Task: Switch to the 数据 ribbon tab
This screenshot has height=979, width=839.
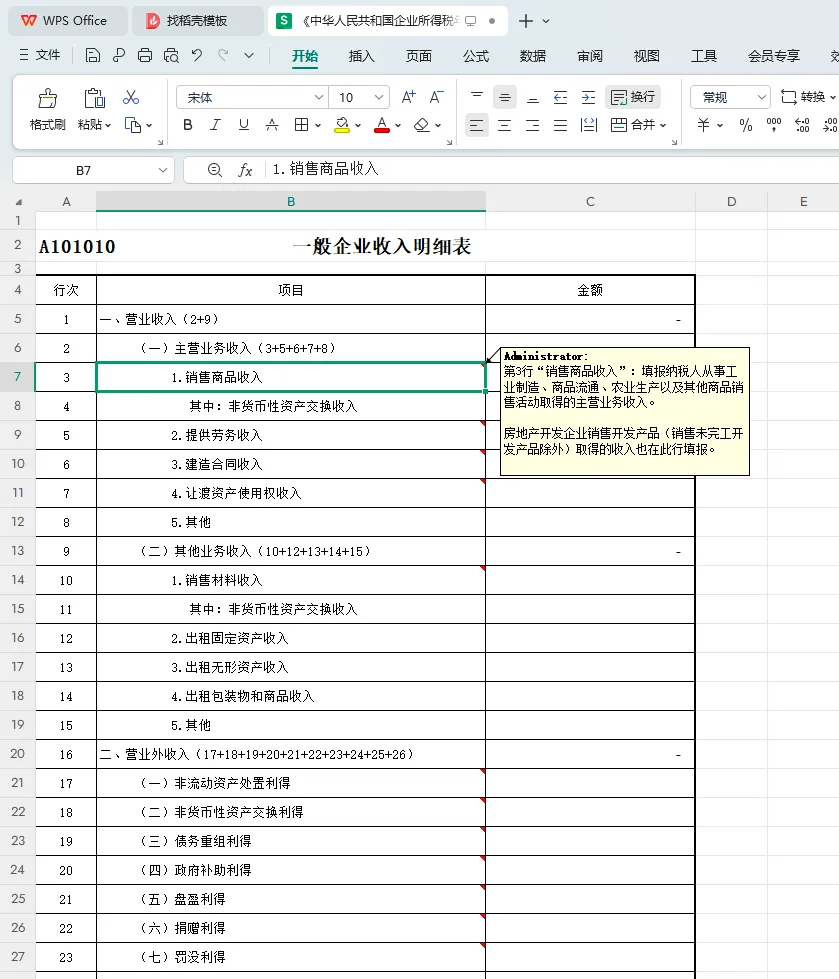Action: 532,56
